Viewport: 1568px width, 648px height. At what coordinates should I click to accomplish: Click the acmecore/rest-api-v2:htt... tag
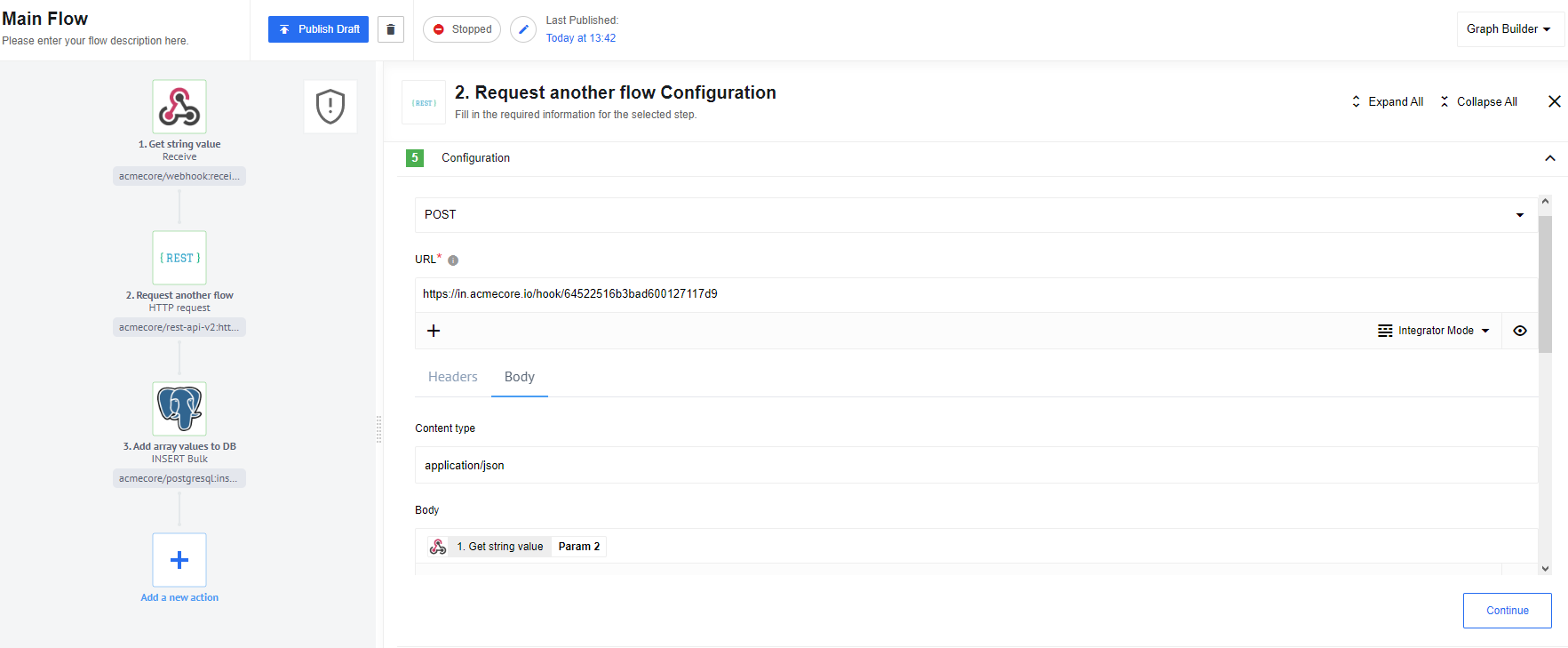click(x=179, y=327)
